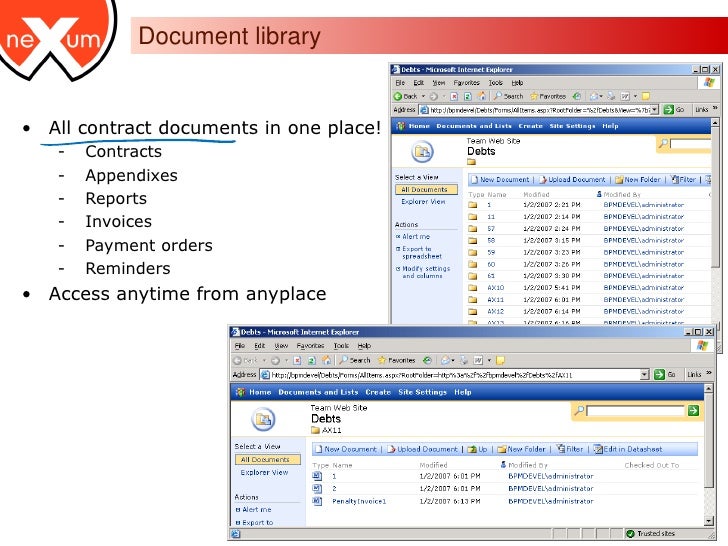Expand address bar dropdown in front window
728x546 pixels.
pos(644,374)
